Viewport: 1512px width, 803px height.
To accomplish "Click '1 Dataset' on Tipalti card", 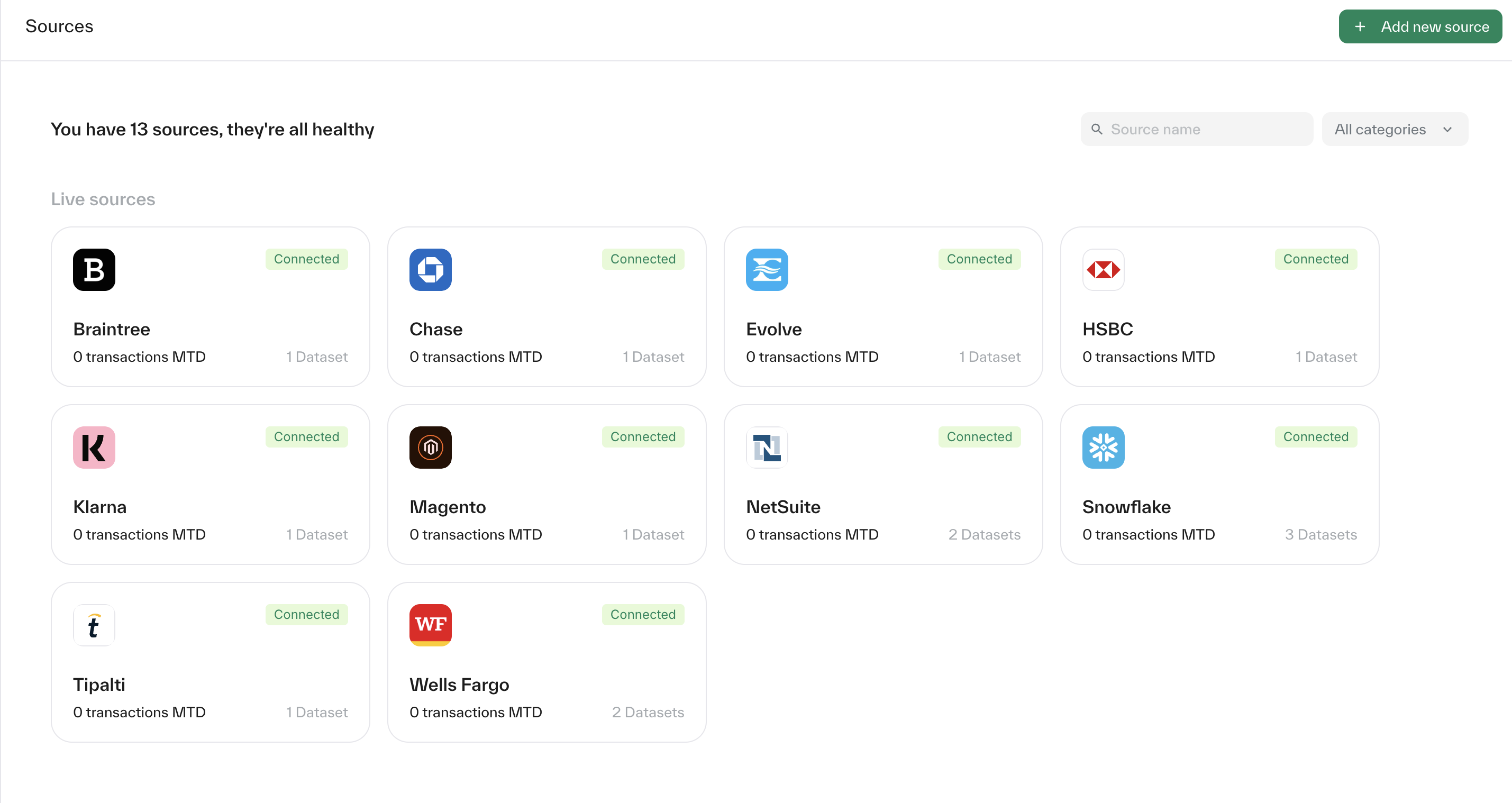I will point(317,713).
